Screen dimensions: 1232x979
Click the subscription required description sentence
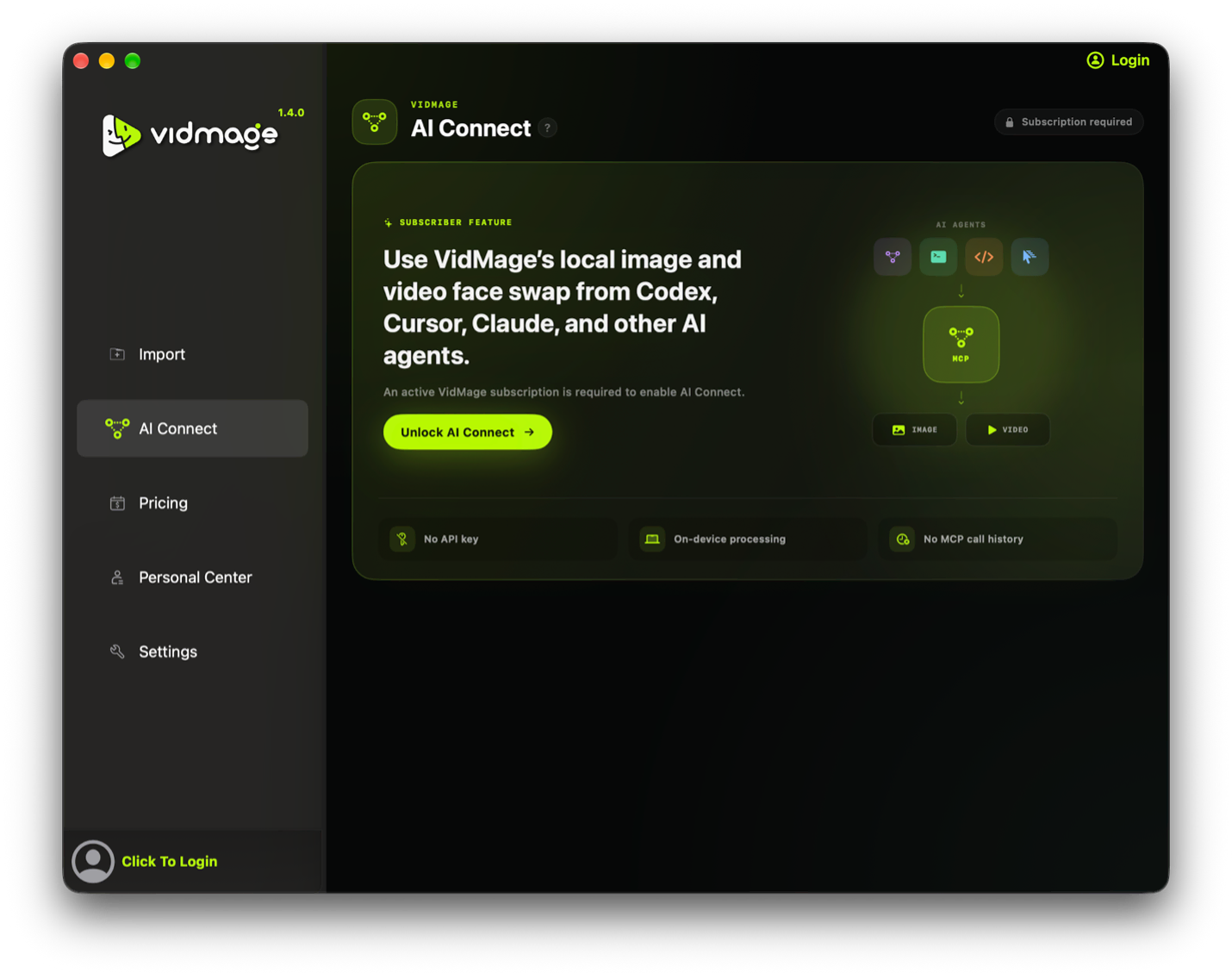click(564, 392)
